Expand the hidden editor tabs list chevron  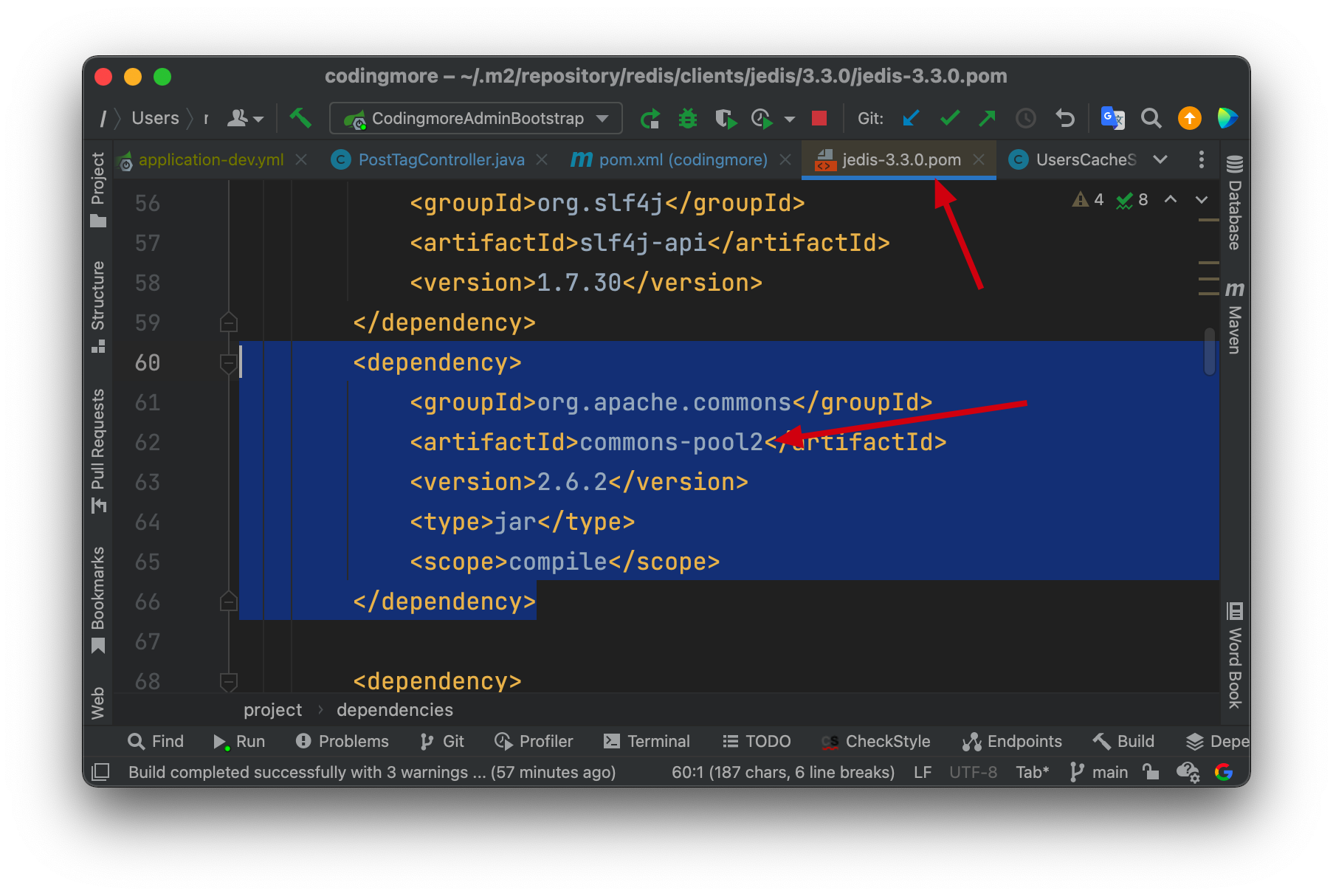[1160, 159]
